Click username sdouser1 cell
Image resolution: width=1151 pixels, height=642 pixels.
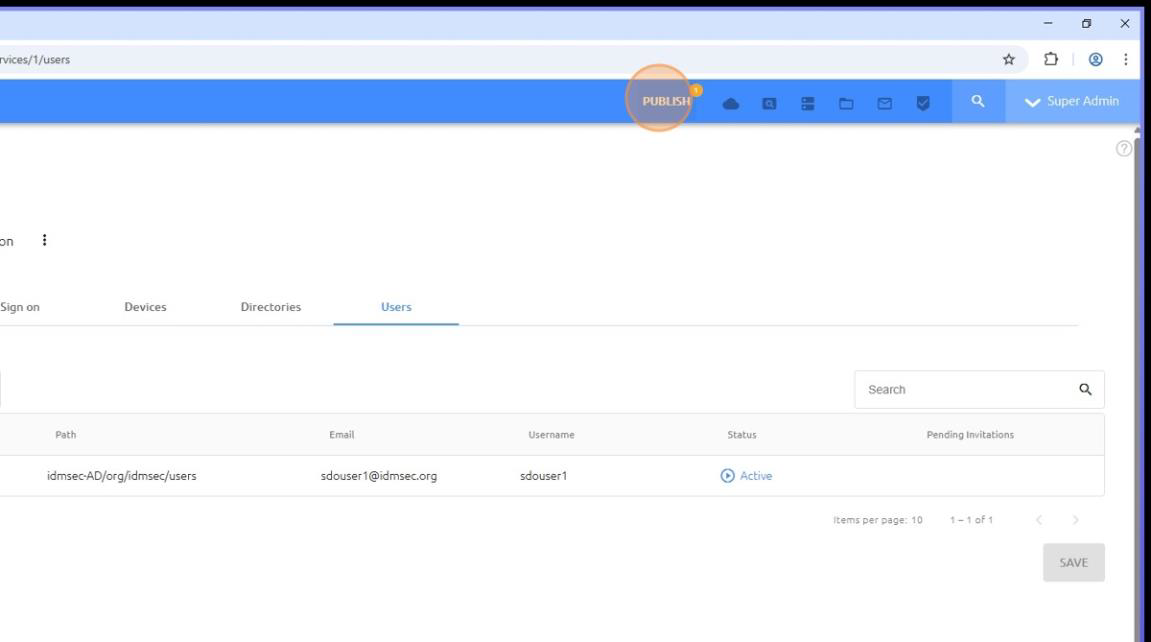click(543, 475)
